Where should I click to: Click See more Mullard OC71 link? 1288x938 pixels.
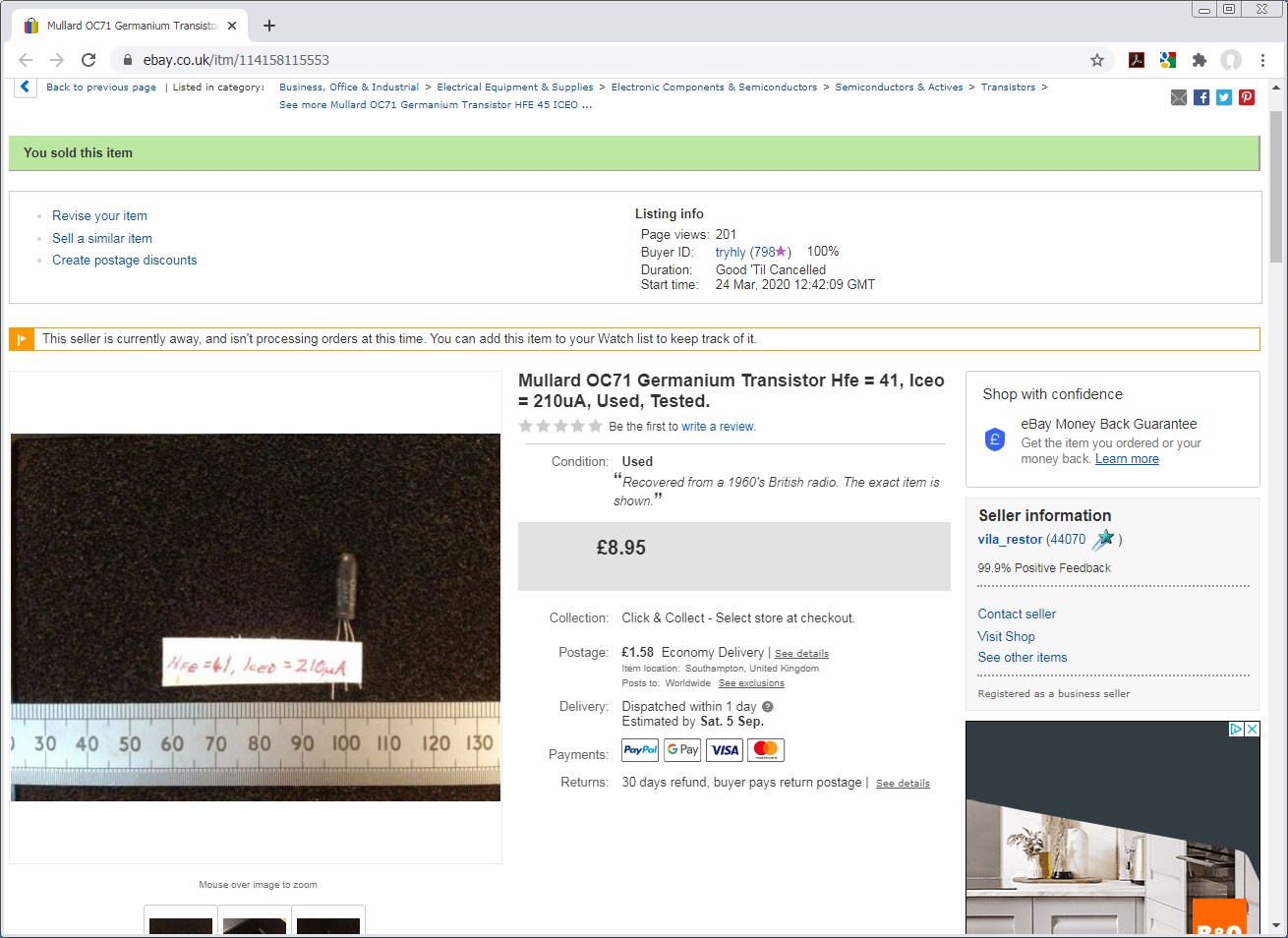436,105
